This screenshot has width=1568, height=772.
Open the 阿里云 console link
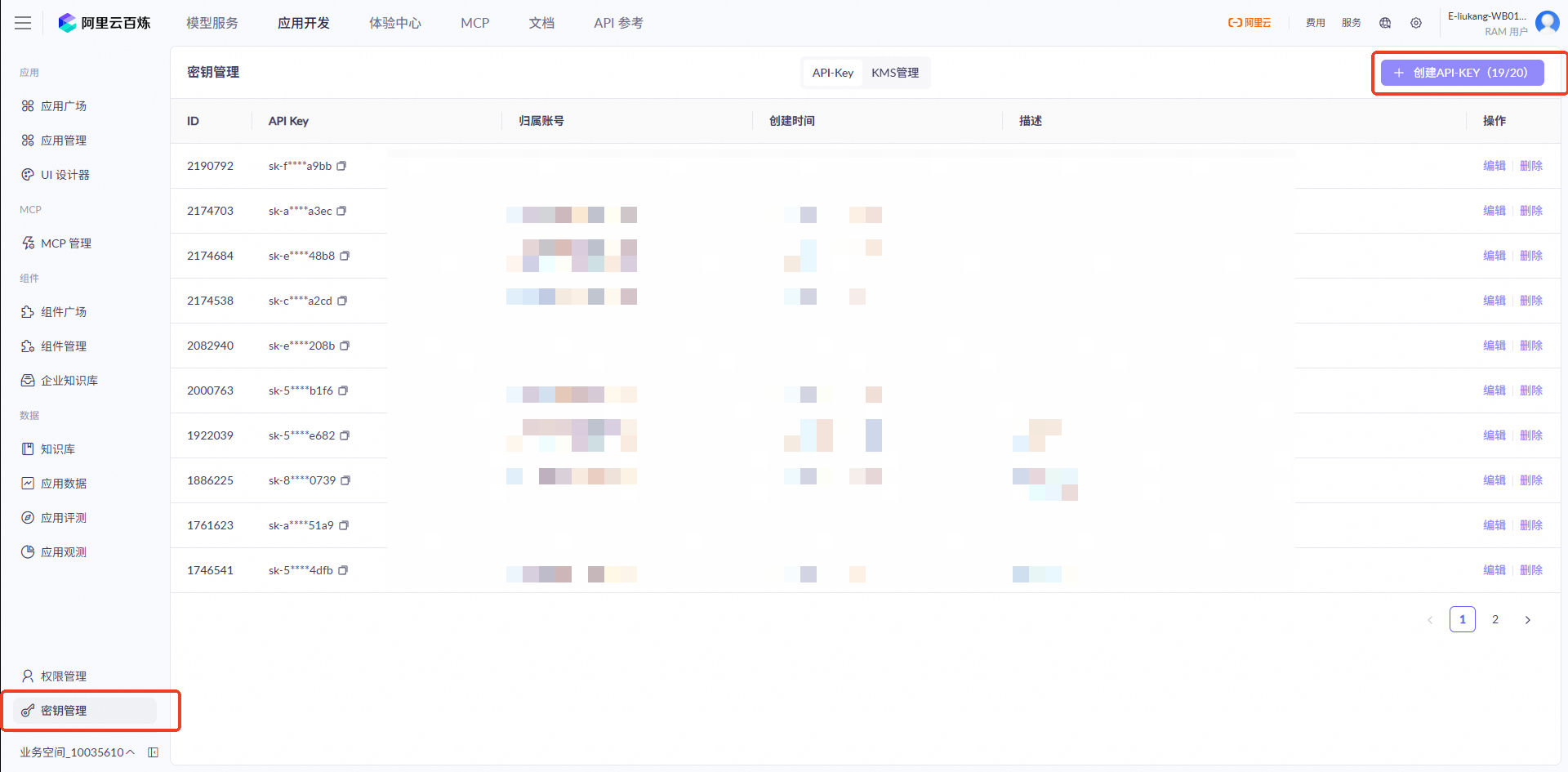(x=1249, y=23)
